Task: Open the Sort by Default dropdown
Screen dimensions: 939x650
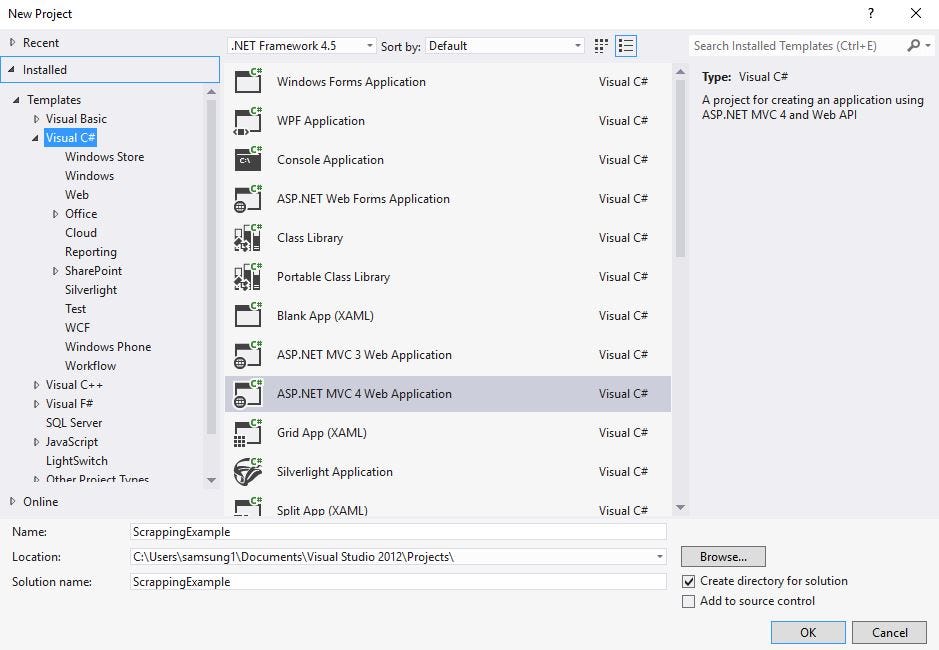Action: pyautogui.click(x=504, y=46)
